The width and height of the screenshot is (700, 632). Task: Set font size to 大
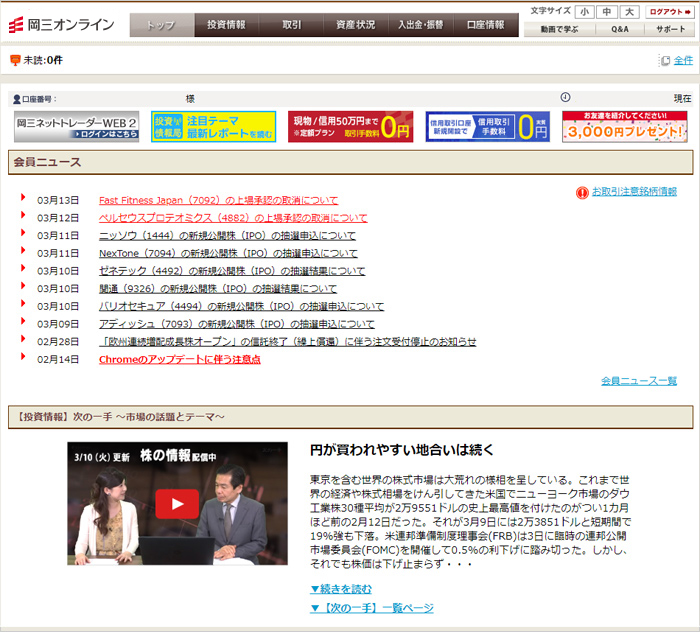point(629,12)
